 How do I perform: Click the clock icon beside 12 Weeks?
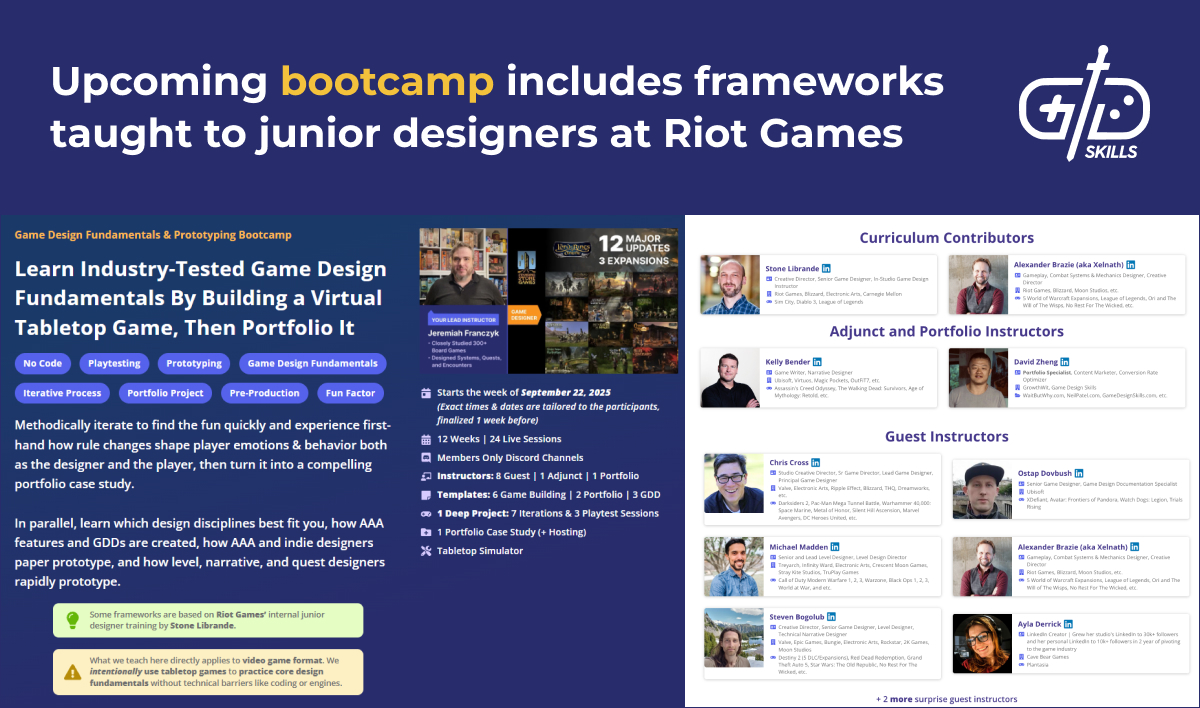pos(427,439)
